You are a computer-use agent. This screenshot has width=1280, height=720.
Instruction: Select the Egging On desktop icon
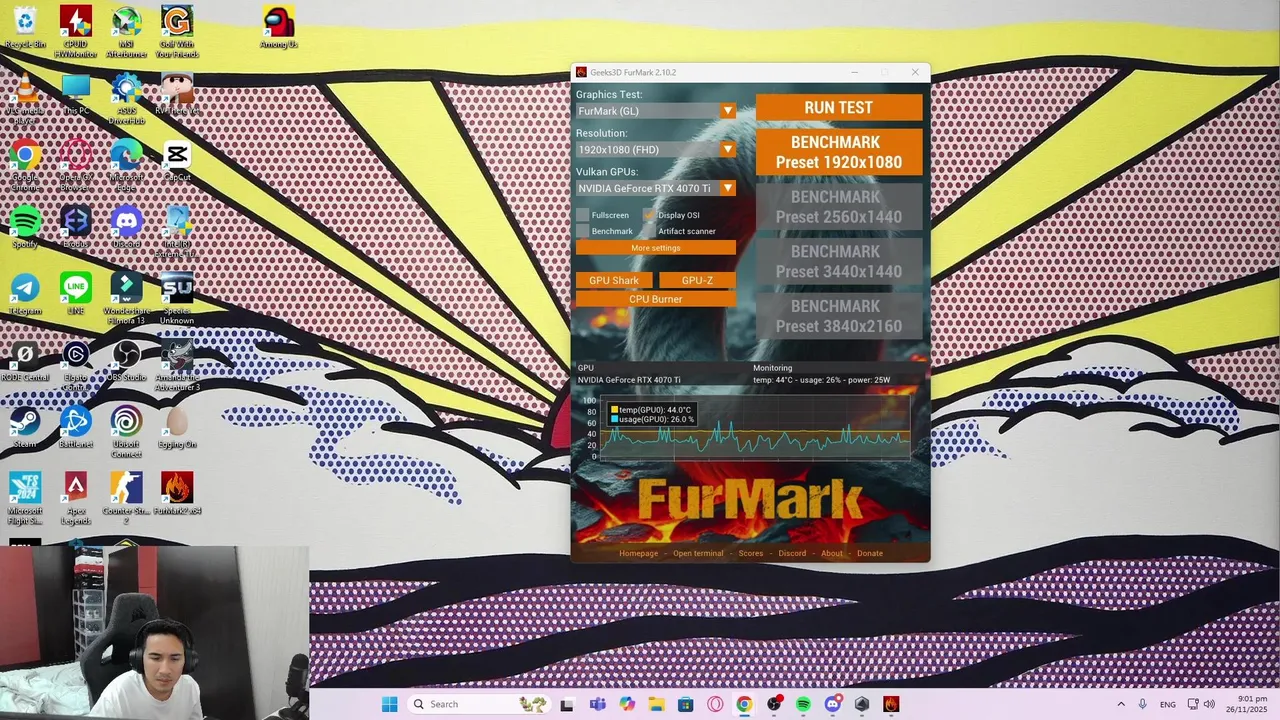click(x=177, y=428)
